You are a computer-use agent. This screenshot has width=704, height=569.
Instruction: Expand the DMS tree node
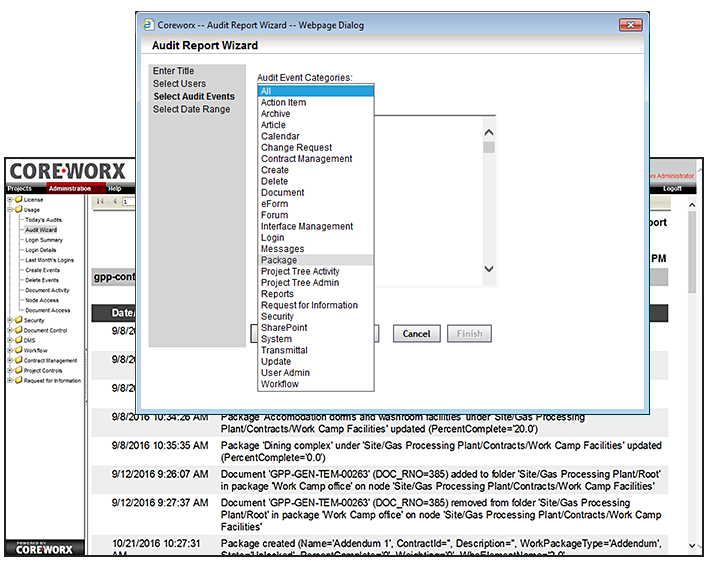[9, 340]
